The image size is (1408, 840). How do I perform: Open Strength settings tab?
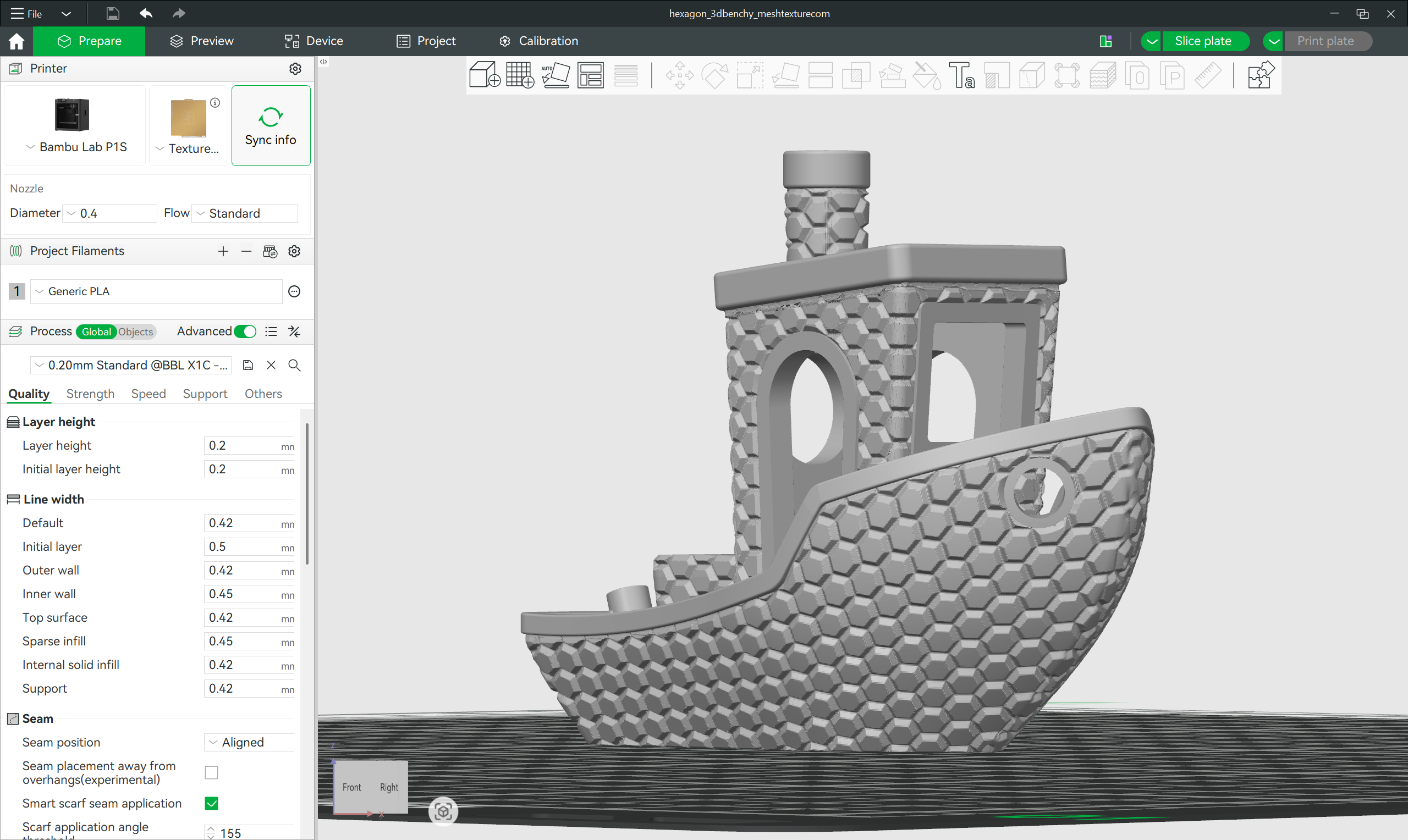pyautogui.click(x=90, y=394)
